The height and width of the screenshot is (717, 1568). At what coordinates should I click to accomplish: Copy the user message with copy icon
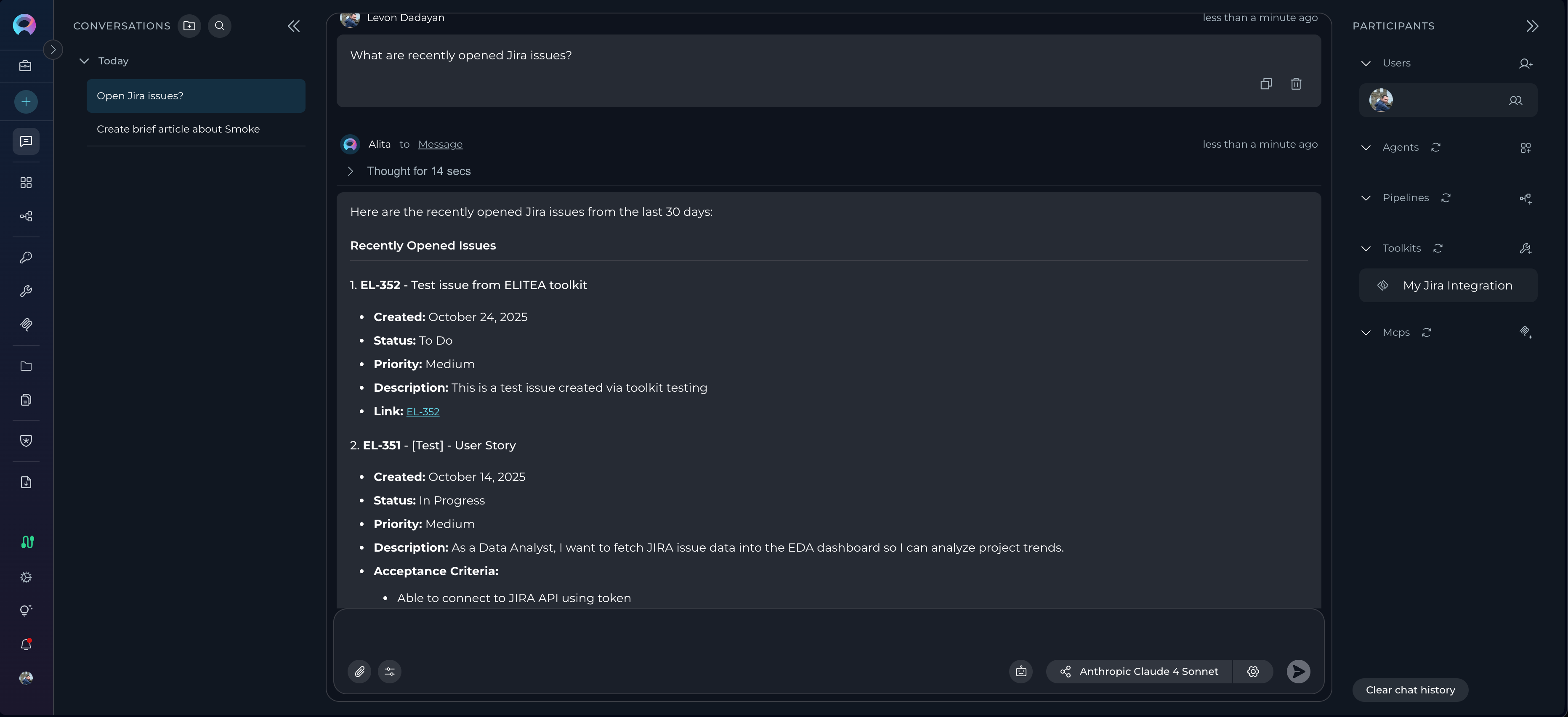point(1265,84)
